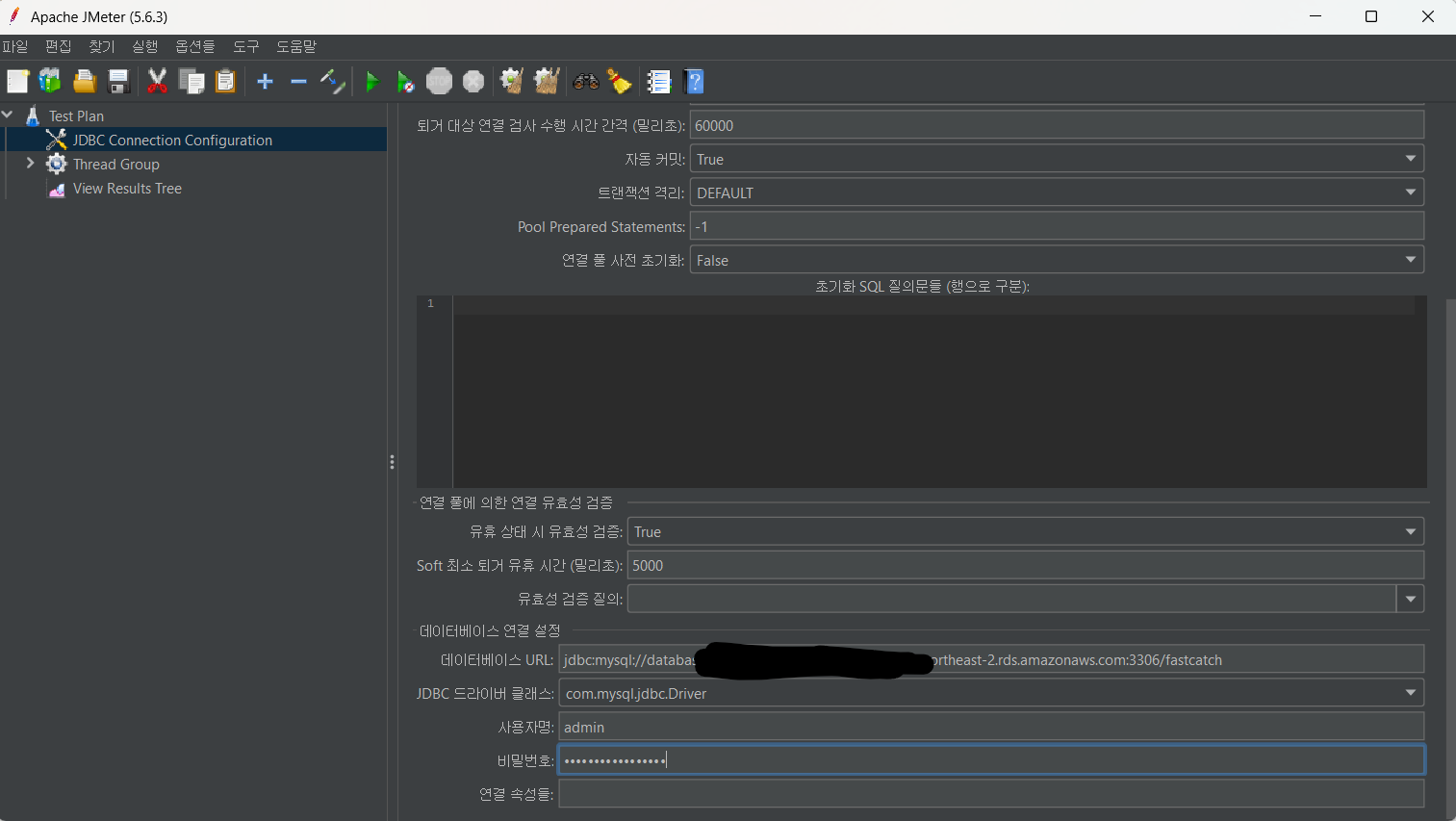
Task: Save the test plan with disk icon
Action: [118, 82]
